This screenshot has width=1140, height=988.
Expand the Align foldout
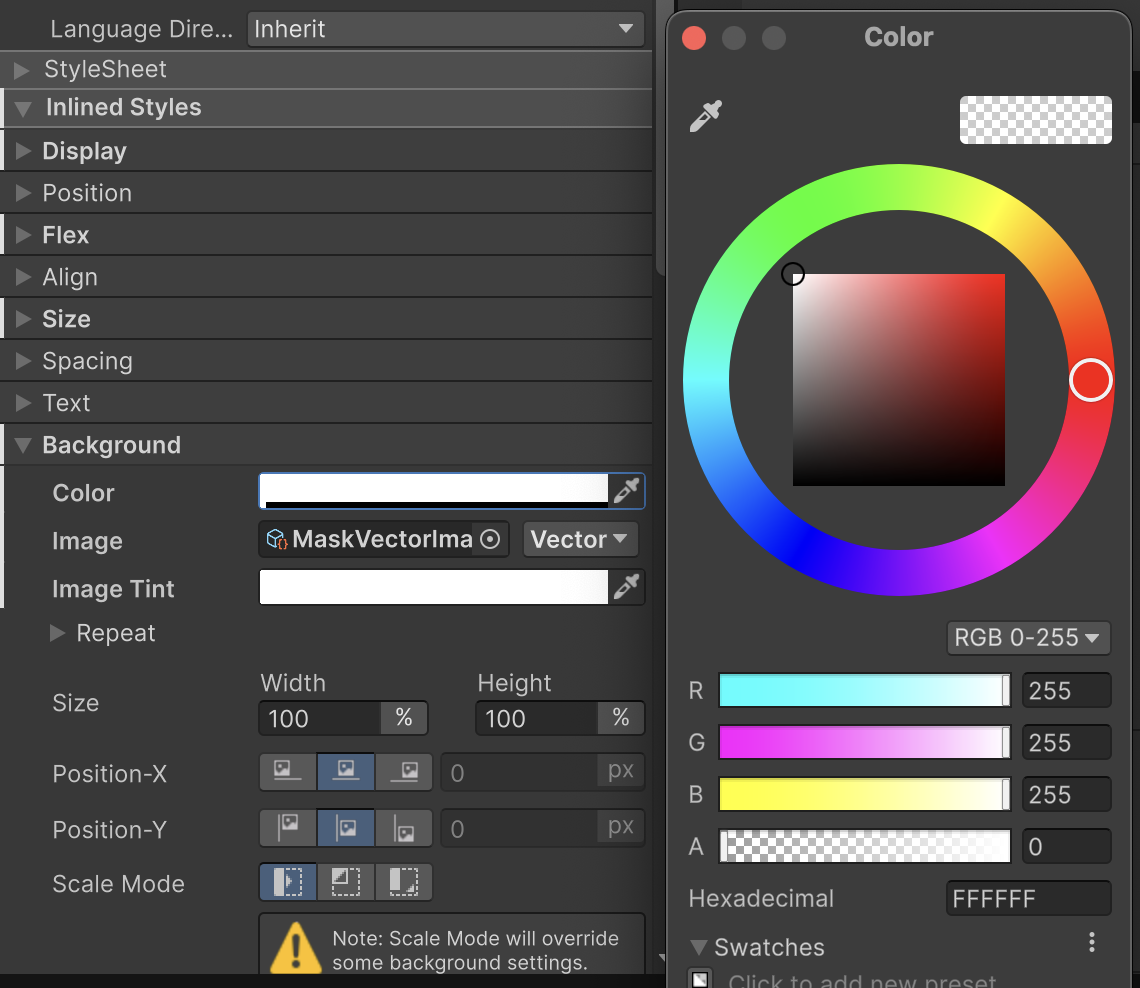pyautogui.click(x=23, y=277)
